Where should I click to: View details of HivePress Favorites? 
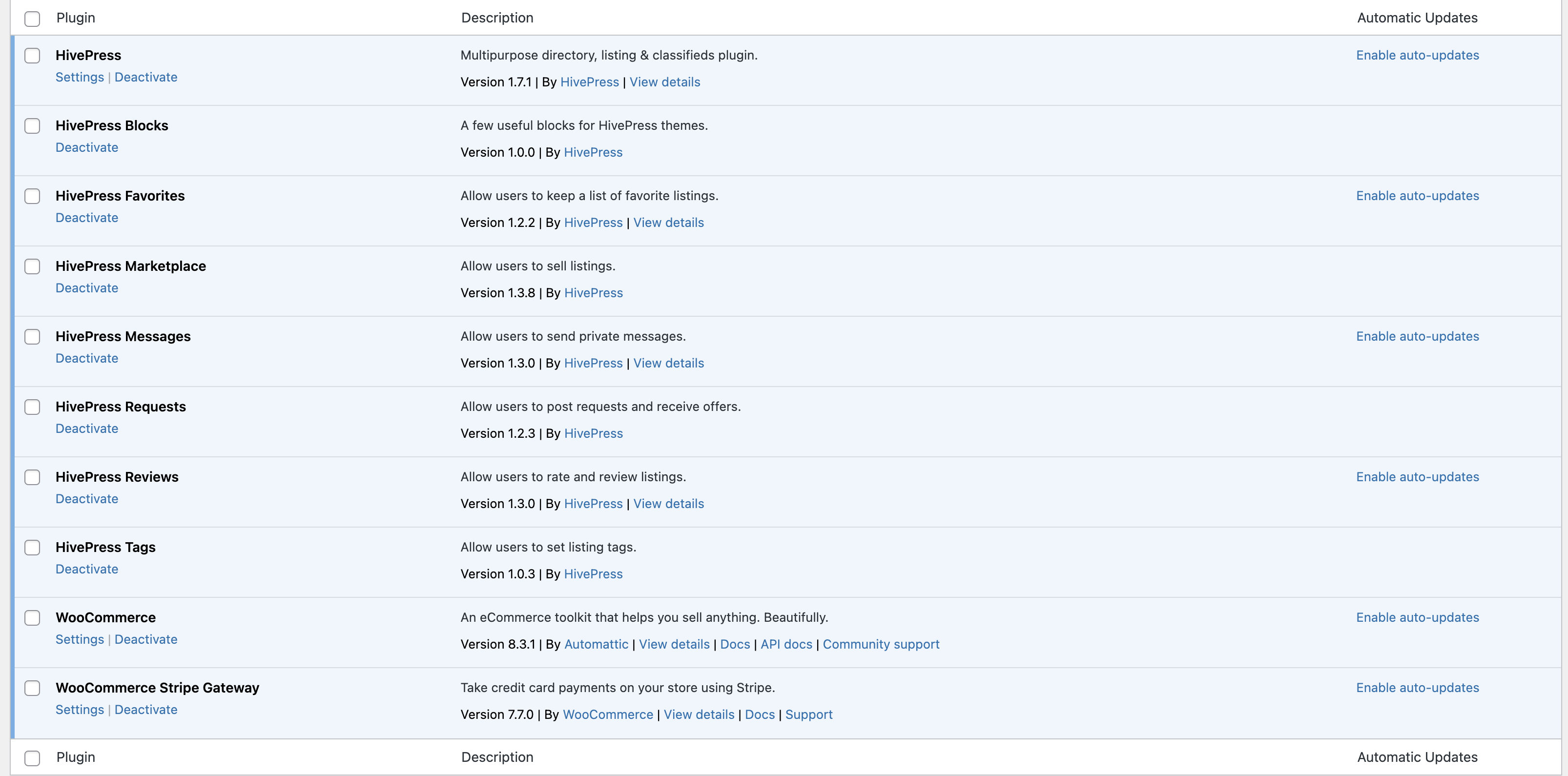668,223
